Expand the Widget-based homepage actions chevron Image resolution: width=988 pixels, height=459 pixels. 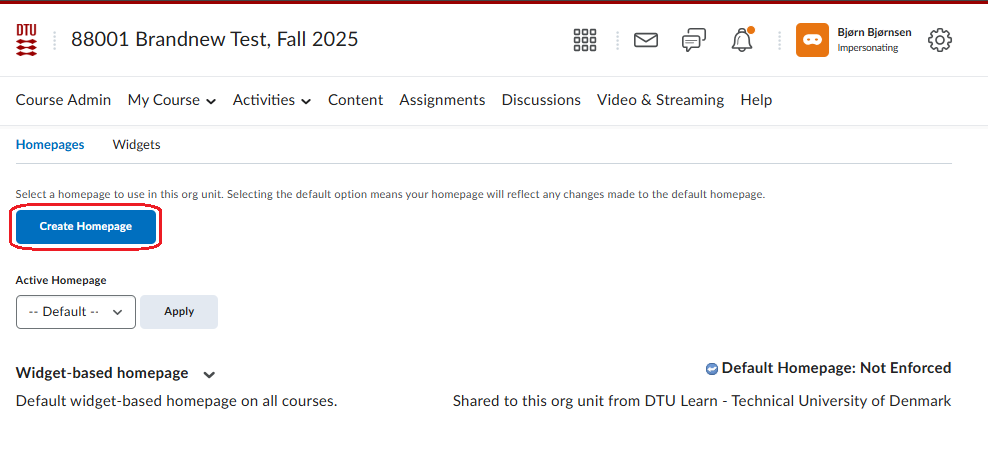pos(209,374)
